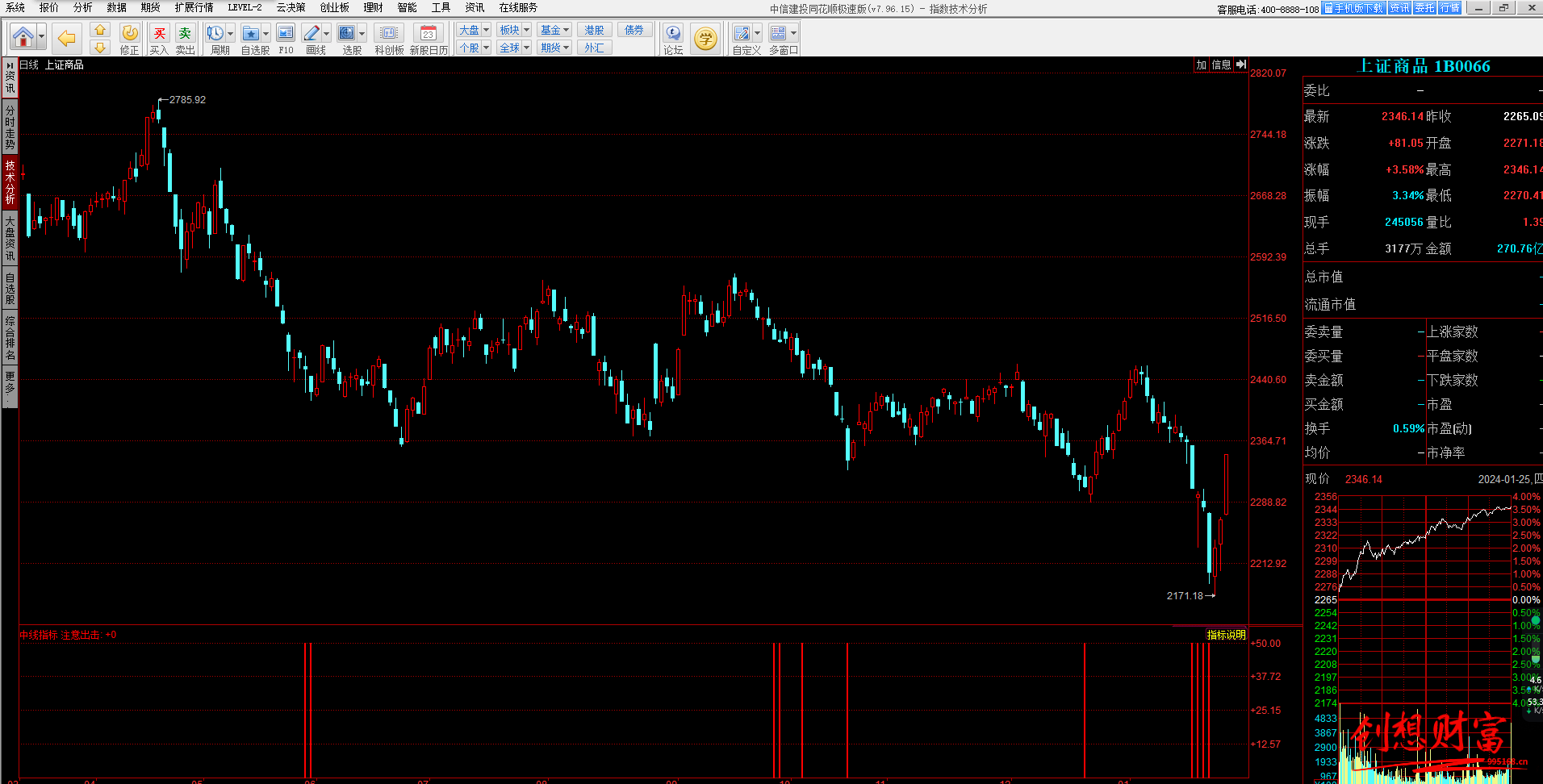The height and width of the screenshot is (784, 1543).
Task: Open the 数据 data menu
Action: pyautogui.click(x=117, y=7)
